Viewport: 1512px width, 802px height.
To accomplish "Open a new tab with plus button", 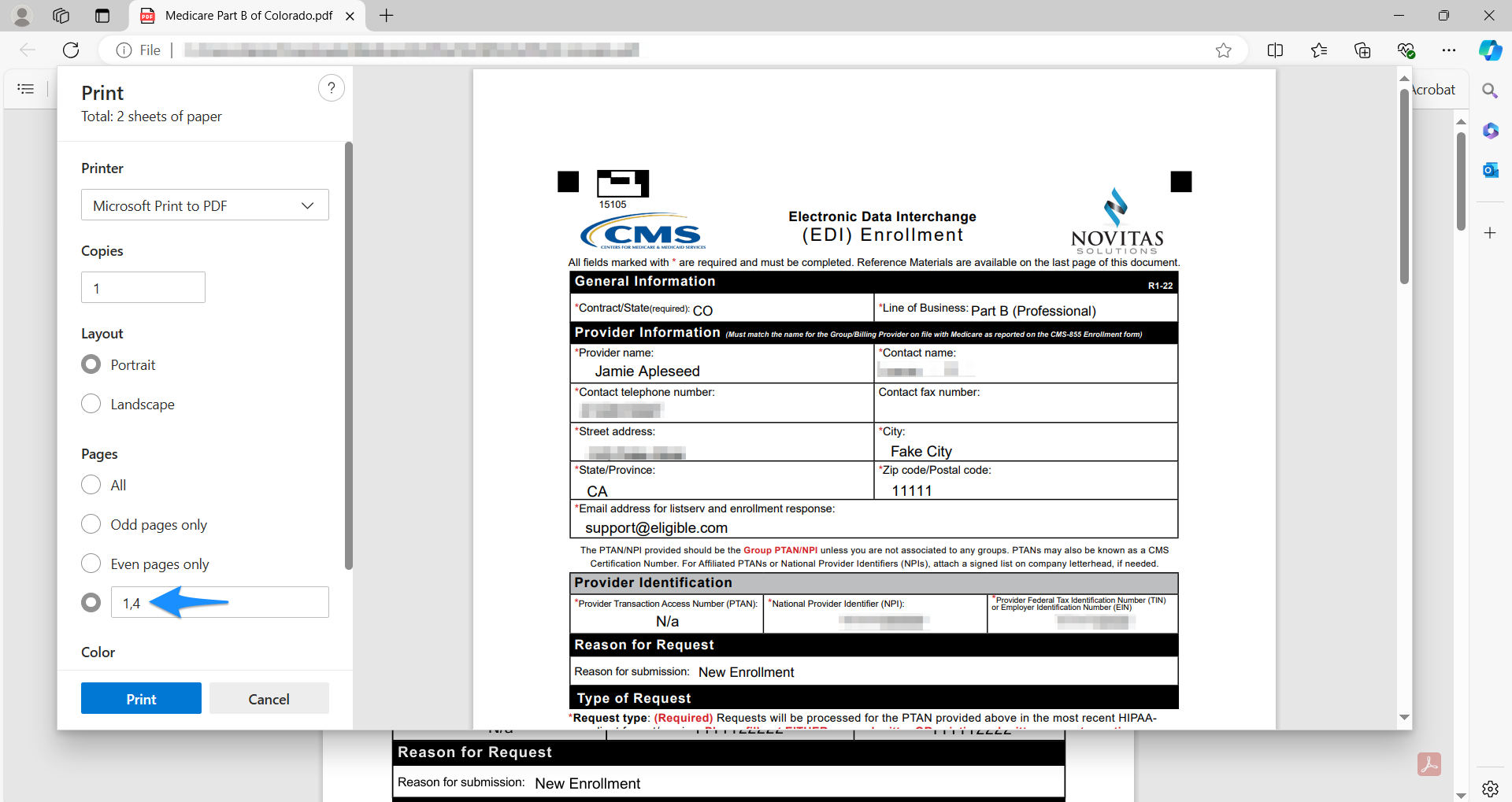I will pyautogui.click(x=386, y=16).
